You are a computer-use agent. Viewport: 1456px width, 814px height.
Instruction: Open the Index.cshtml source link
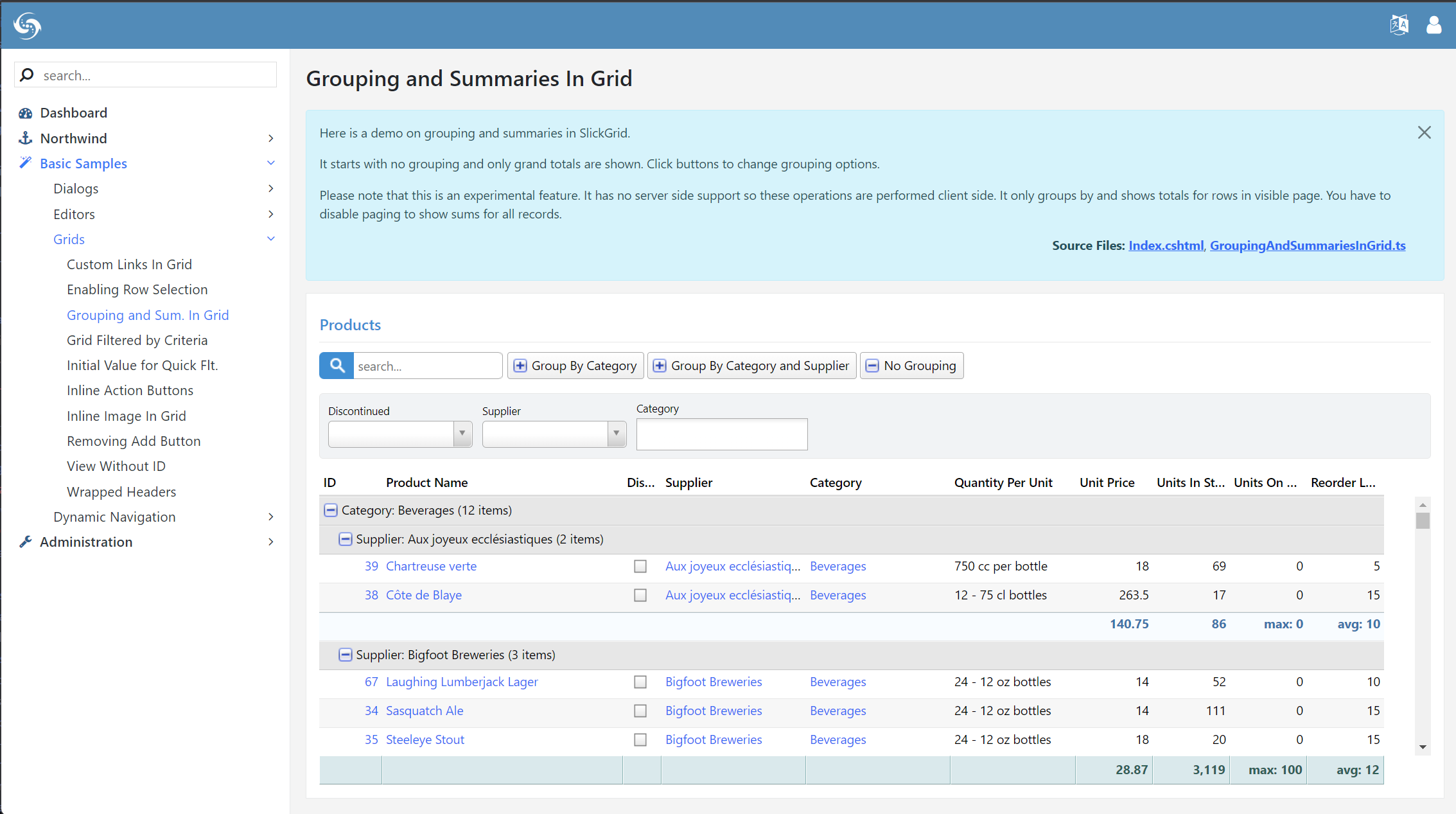[x=1165, y=245]
